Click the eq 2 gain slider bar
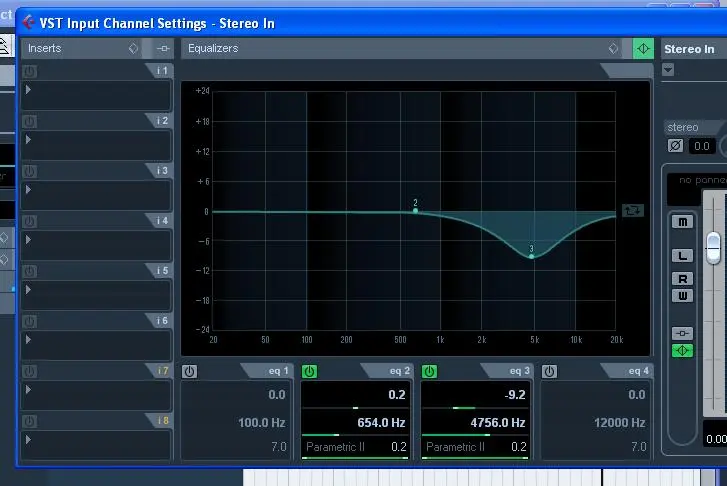 point(355,408)
